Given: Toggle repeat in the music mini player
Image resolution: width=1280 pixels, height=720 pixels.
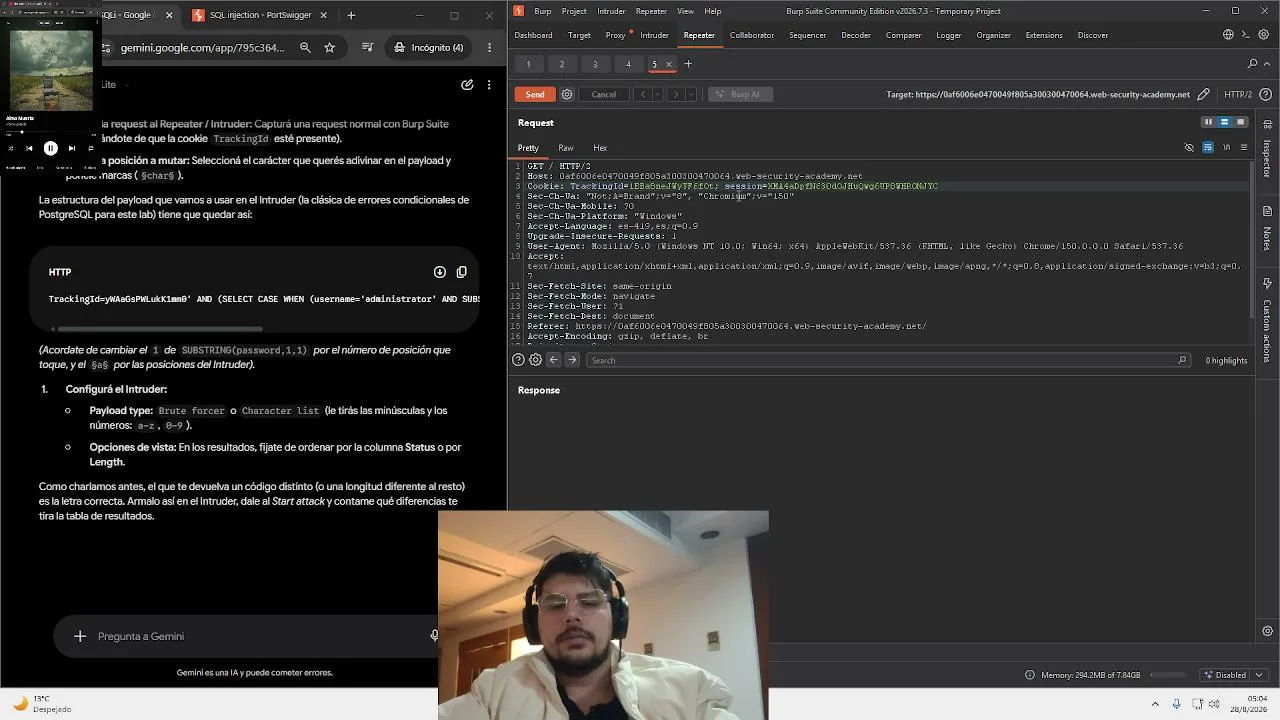Looking at the screenshot, I should (91, 148).
